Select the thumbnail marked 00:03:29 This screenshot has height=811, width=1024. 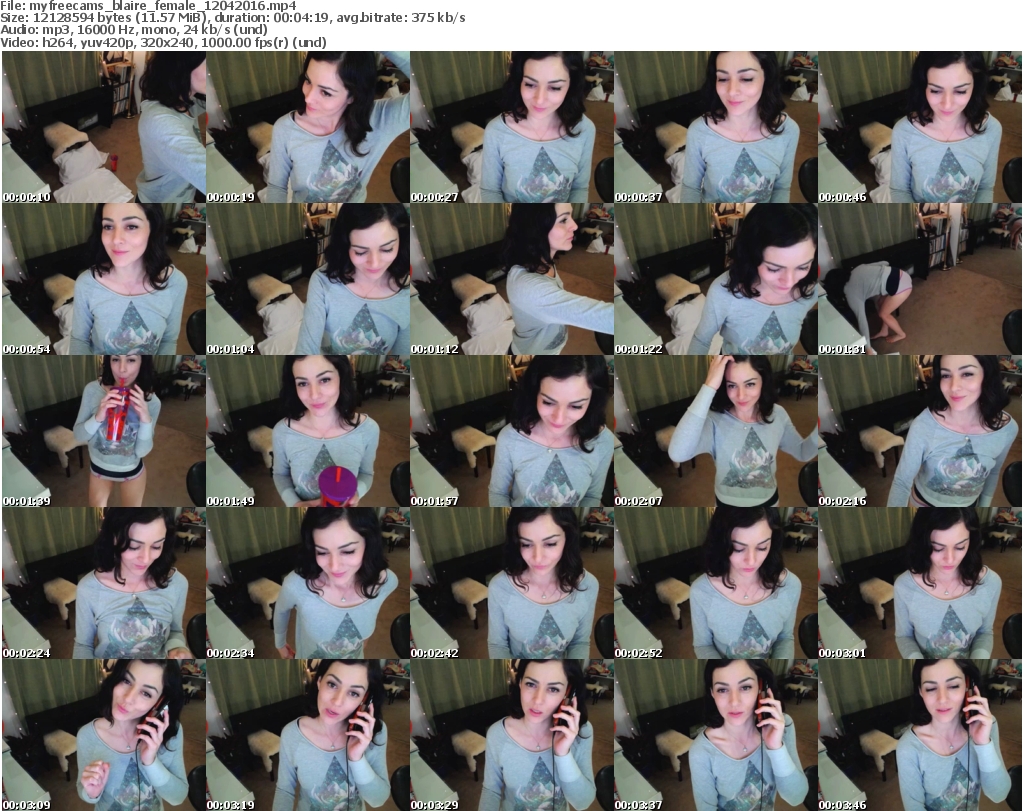(512, 735)
